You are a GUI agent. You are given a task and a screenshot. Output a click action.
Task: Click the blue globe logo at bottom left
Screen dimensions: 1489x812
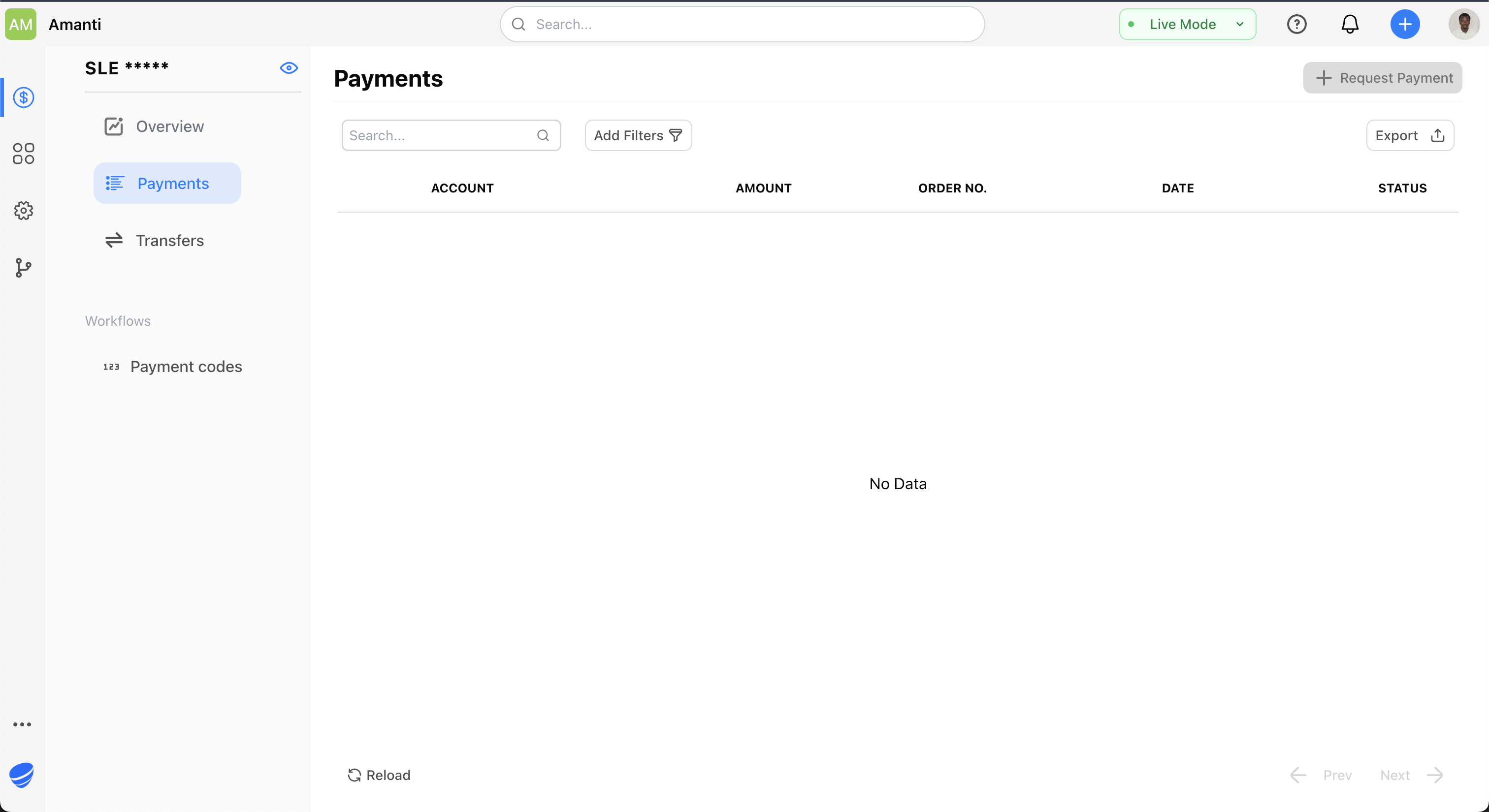pyautogui.click(x=21, y=775)
